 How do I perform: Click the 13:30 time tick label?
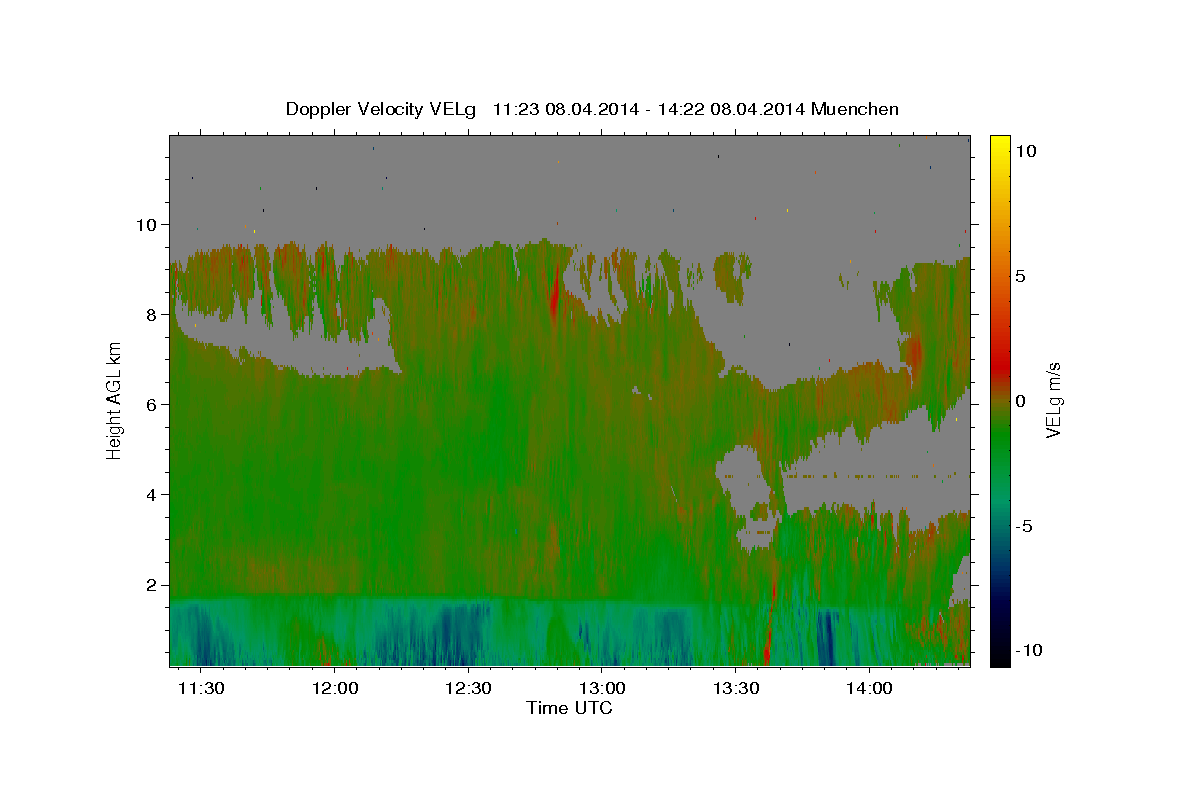click(735, 689)
